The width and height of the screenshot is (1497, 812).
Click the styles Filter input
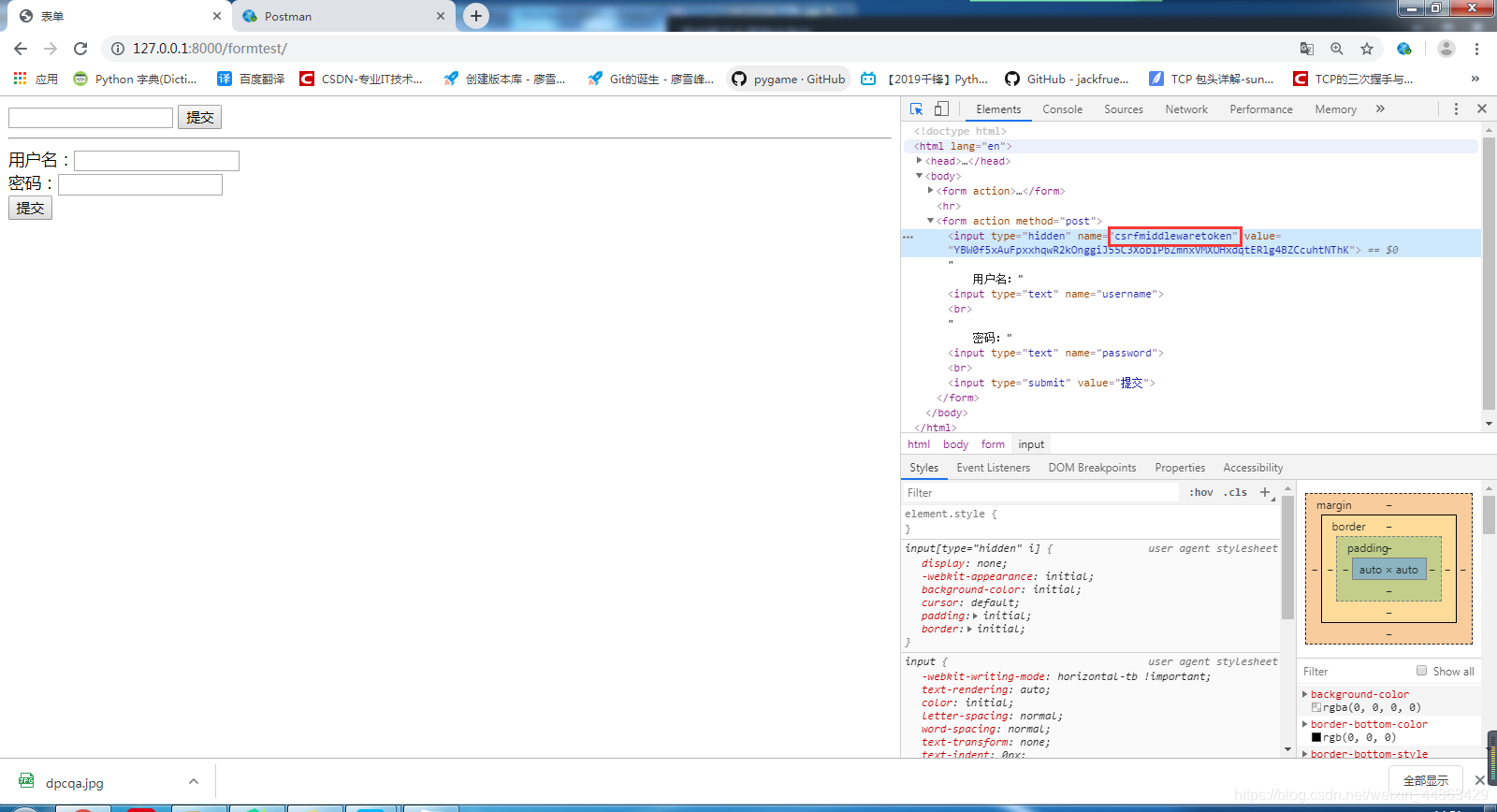1041,492
